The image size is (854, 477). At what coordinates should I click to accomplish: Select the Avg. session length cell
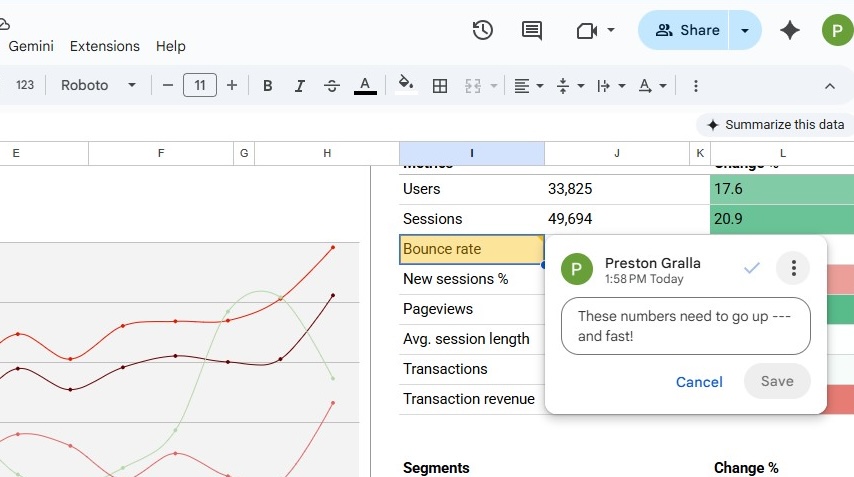(472, 339)
